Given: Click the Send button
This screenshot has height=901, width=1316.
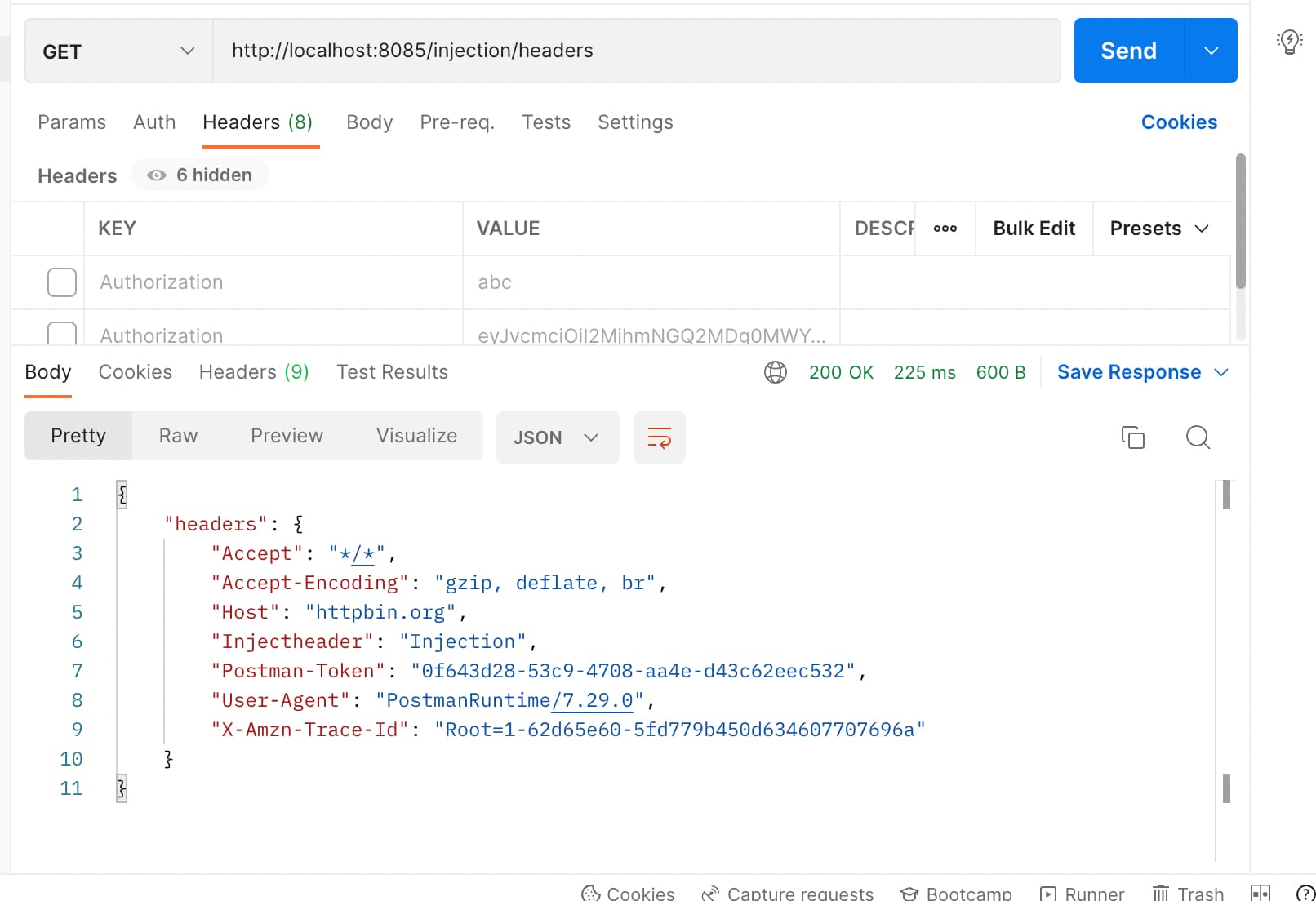Looking at the screenshot, I should point(1127,51).
